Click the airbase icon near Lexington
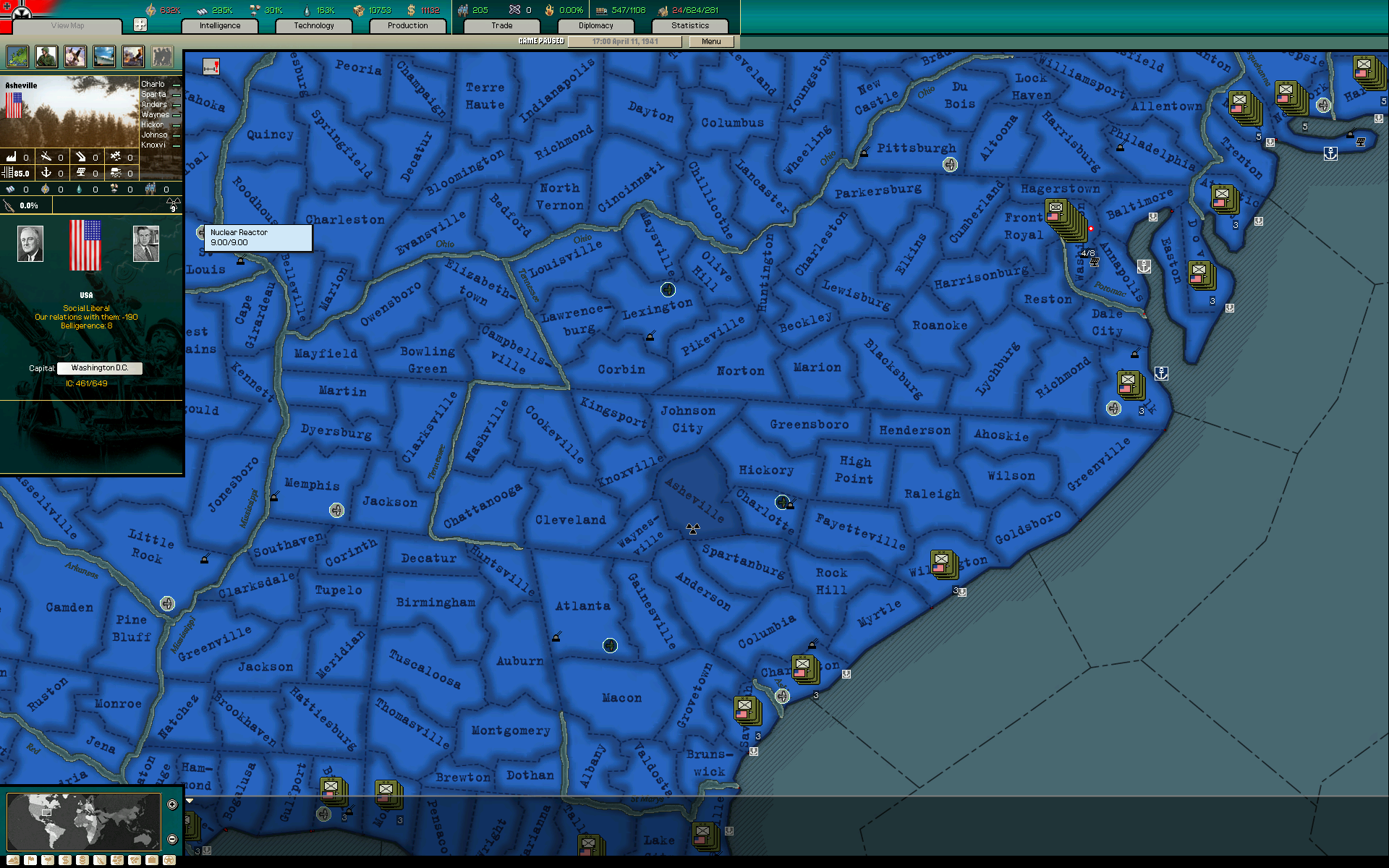The height and width of the screenshot is (868, 1389). (668, 290)
